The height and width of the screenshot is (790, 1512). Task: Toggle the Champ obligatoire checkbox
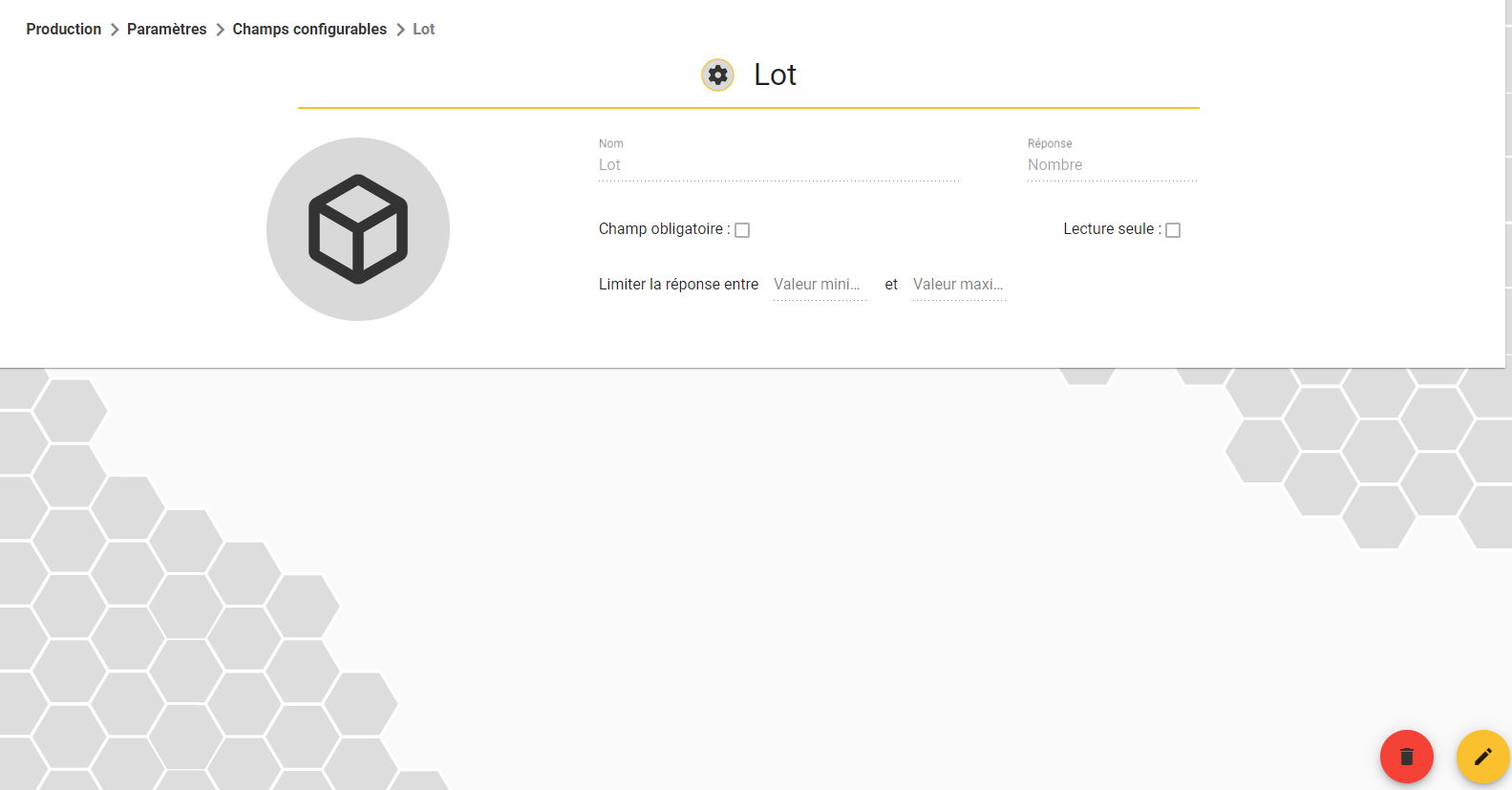pyautogui.click(x=742, y=230)
